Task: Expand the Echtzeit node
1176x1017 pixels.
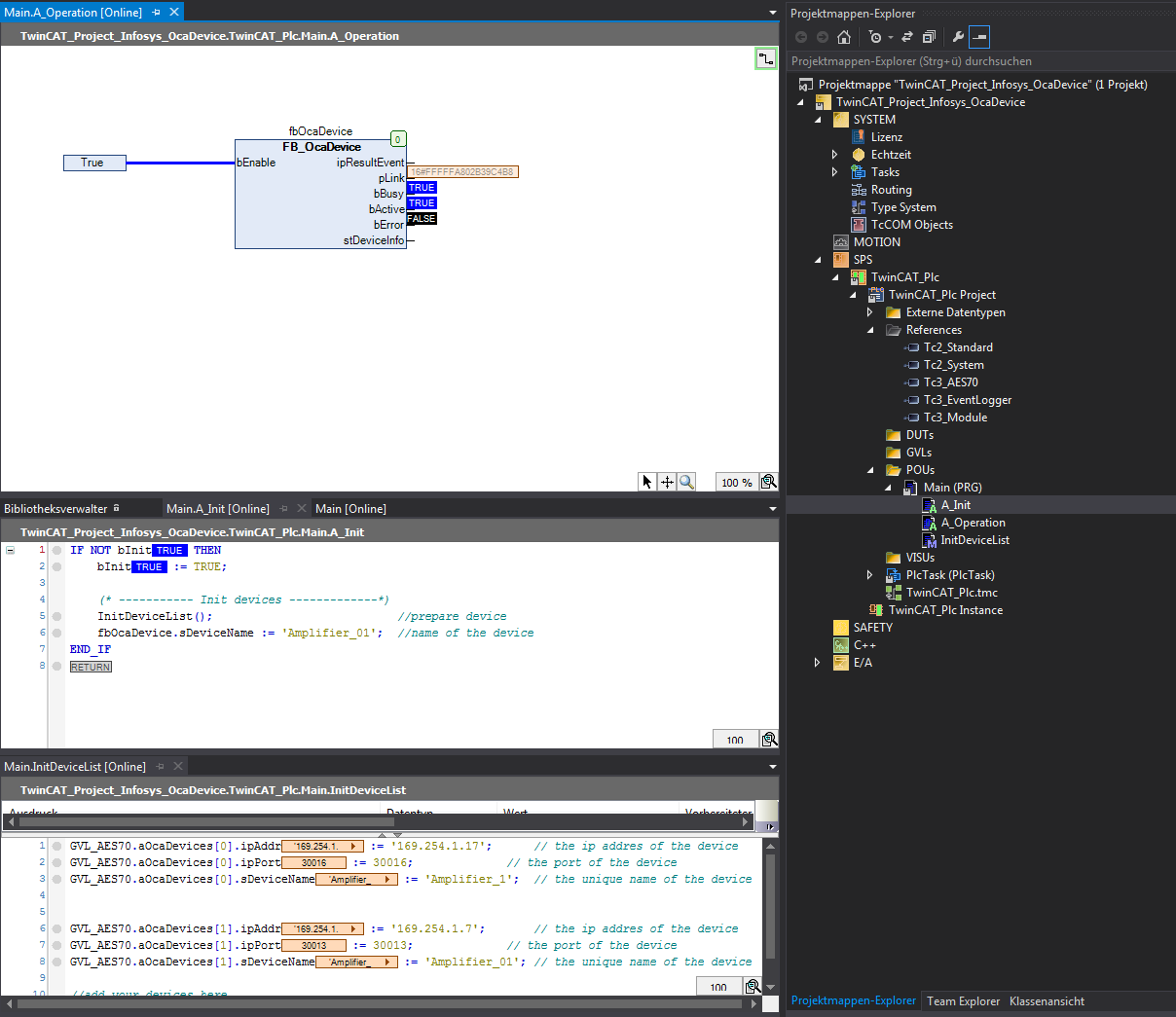Action: (835, 155)
